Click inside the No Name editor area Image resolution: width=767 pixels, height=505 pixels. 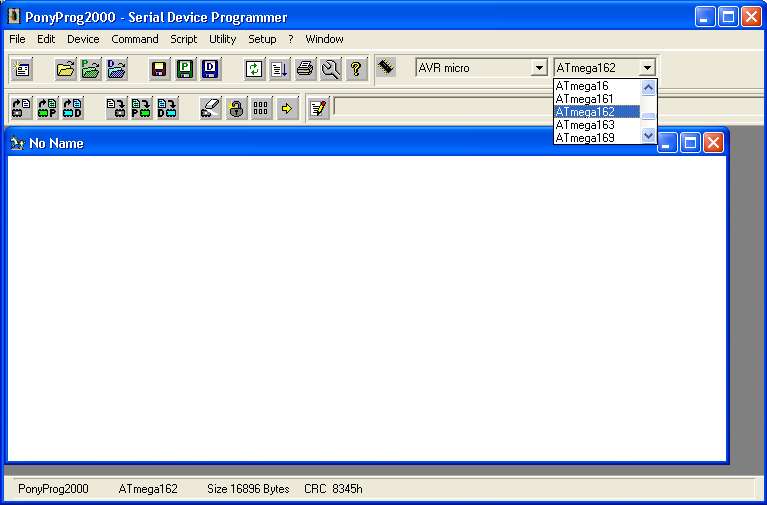pos(366,308)
